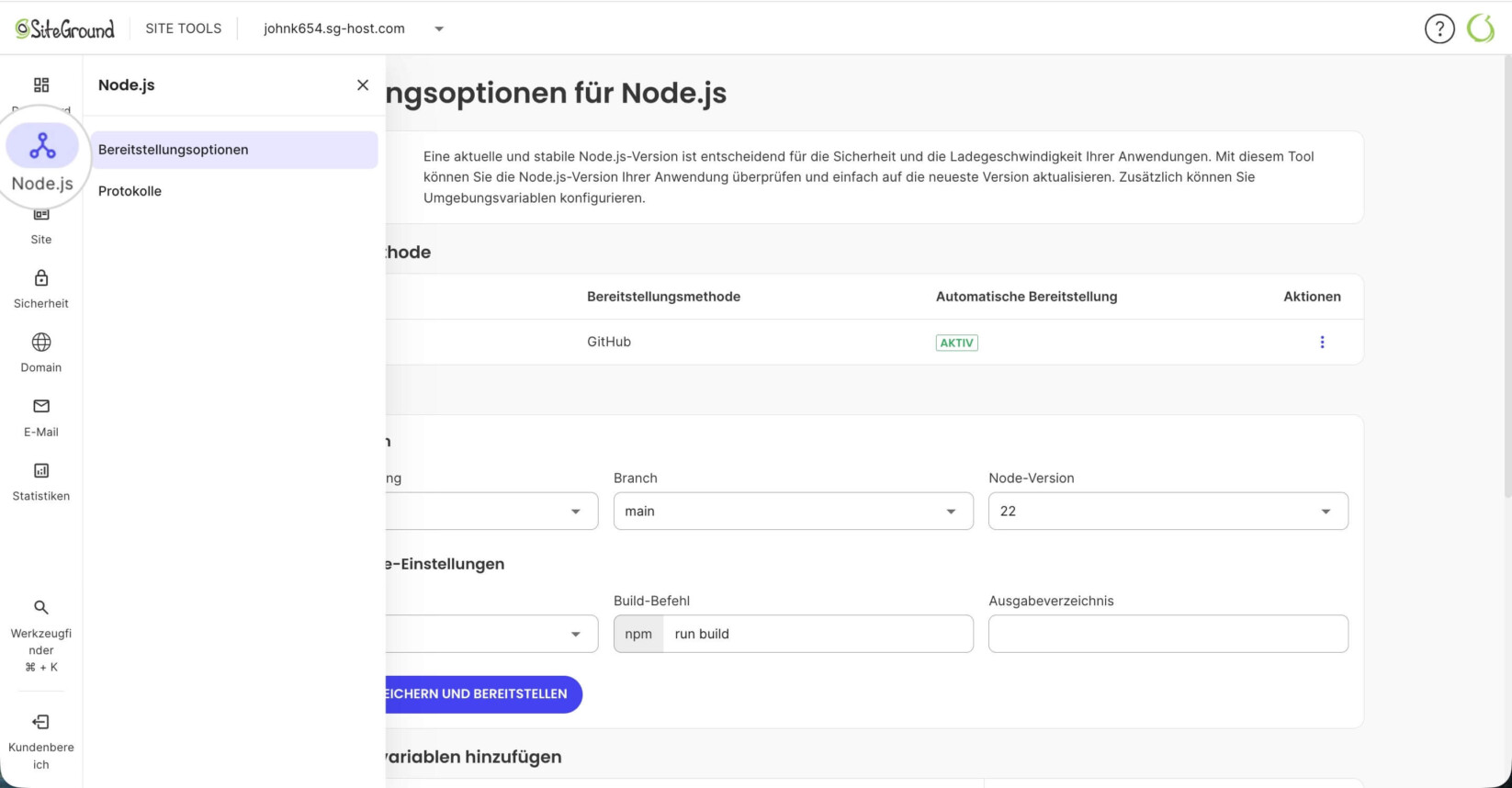Click the Aktionen column header

(1312, 297)
